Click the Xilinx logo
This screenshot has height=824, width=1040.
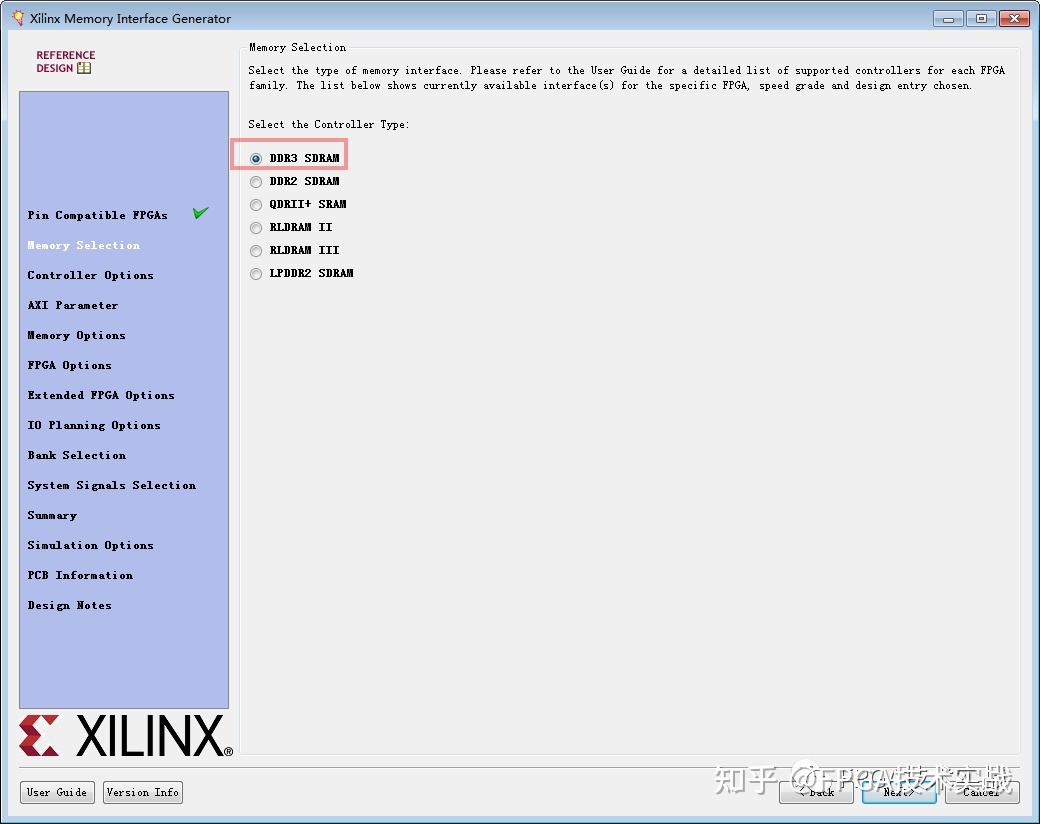[x=120, y=737]
